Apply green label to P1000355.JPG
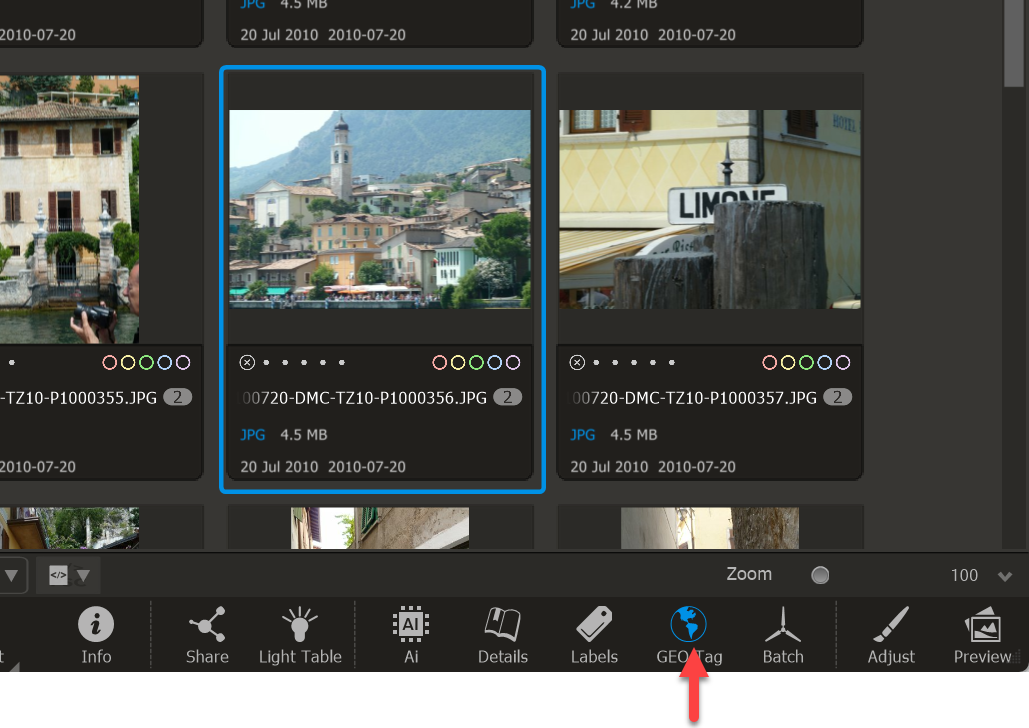The image size is (1029, 728). coord(146,362)
